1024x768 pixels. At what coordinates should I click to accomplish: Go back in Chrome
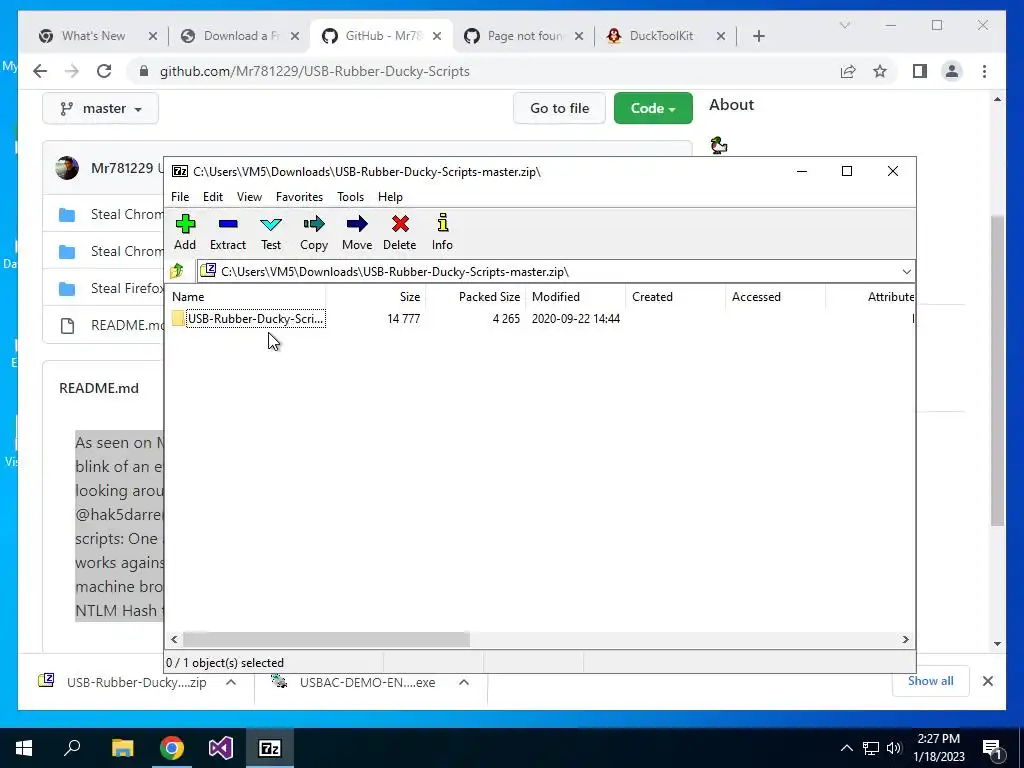point(40,71)
